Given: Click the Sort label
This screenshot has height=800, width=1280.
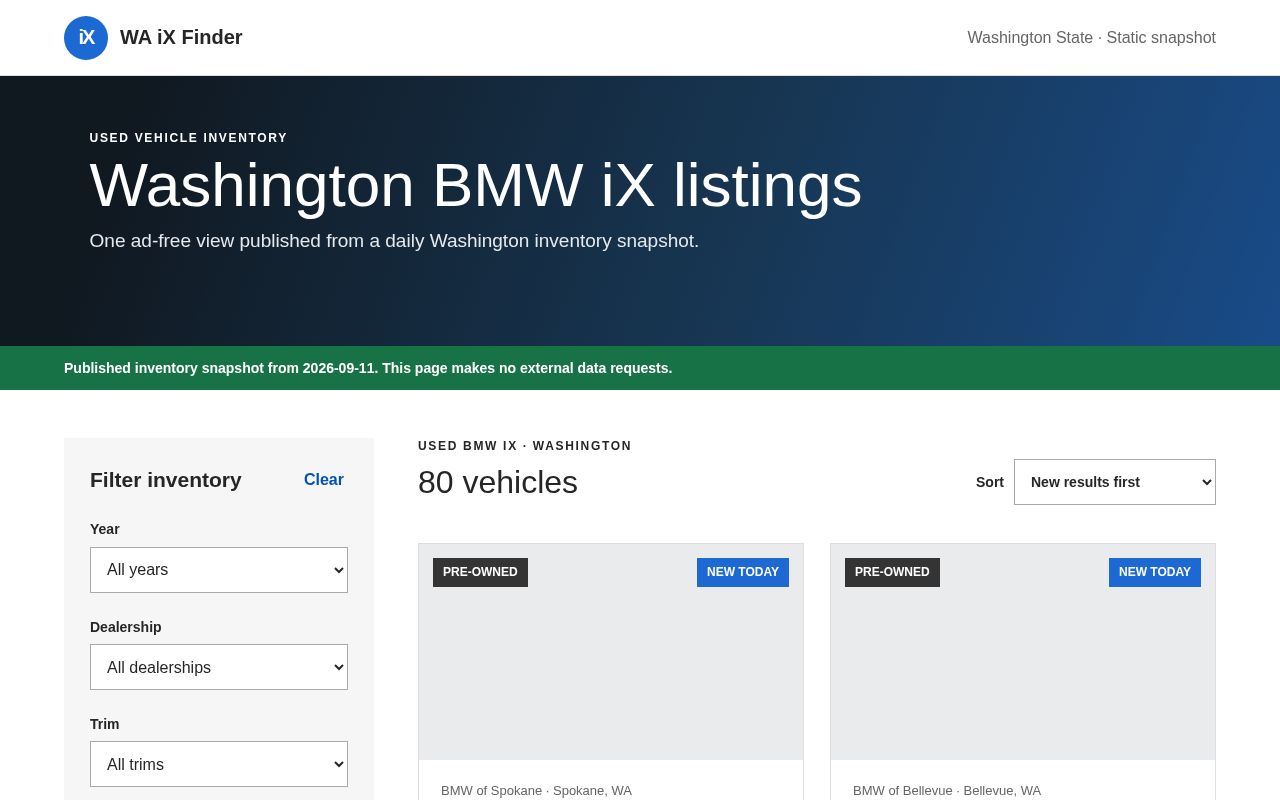Looking at the screenshot, I should [x=990, y=482].
